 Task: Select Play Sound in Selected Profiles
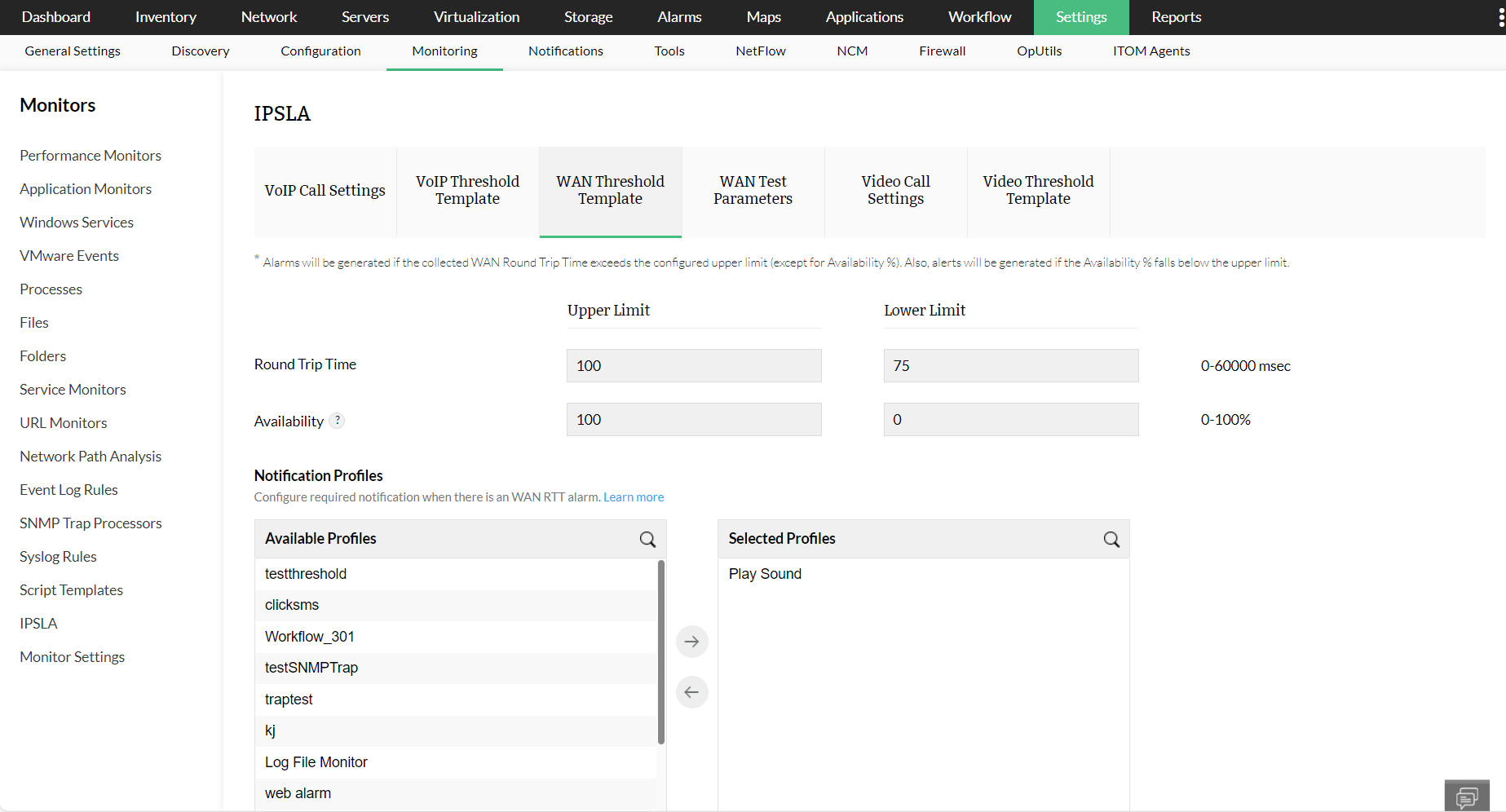(765, 573)
